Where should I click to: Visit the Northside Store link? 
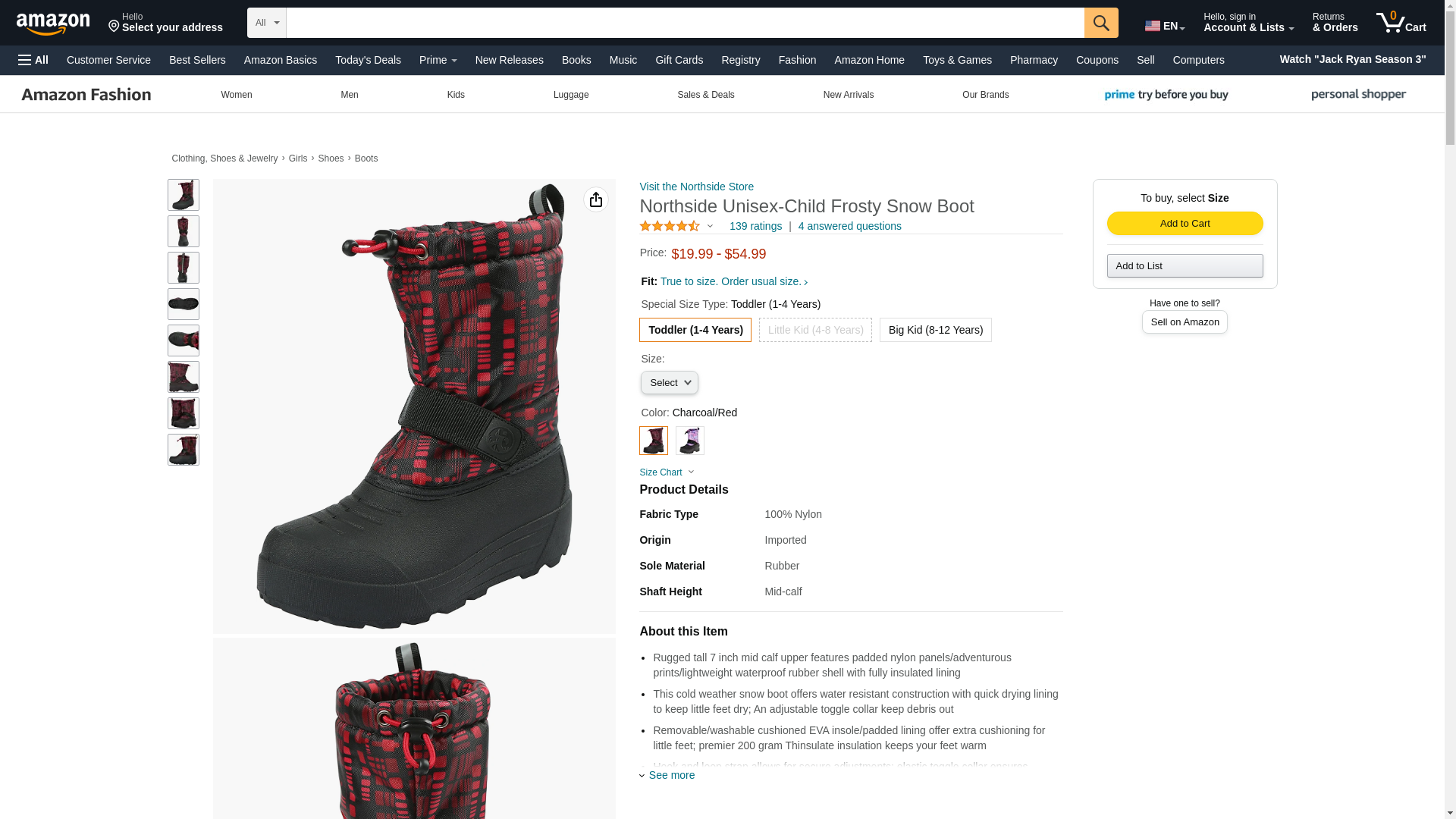click(x=696, y=187)
